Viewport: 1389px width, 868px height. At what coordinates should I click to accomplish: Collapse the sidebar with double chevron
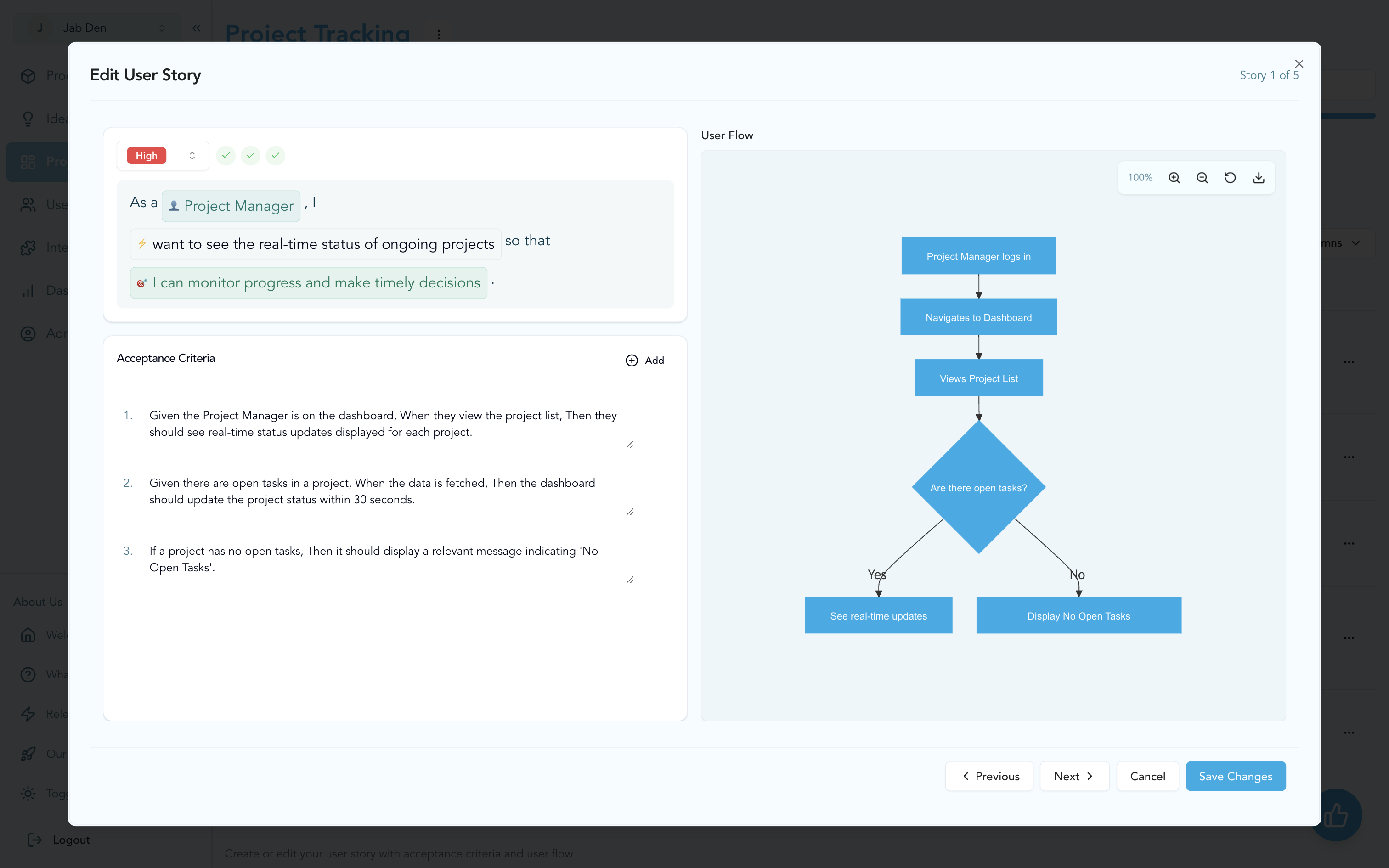pyautogui.click(x=196, y=28)
